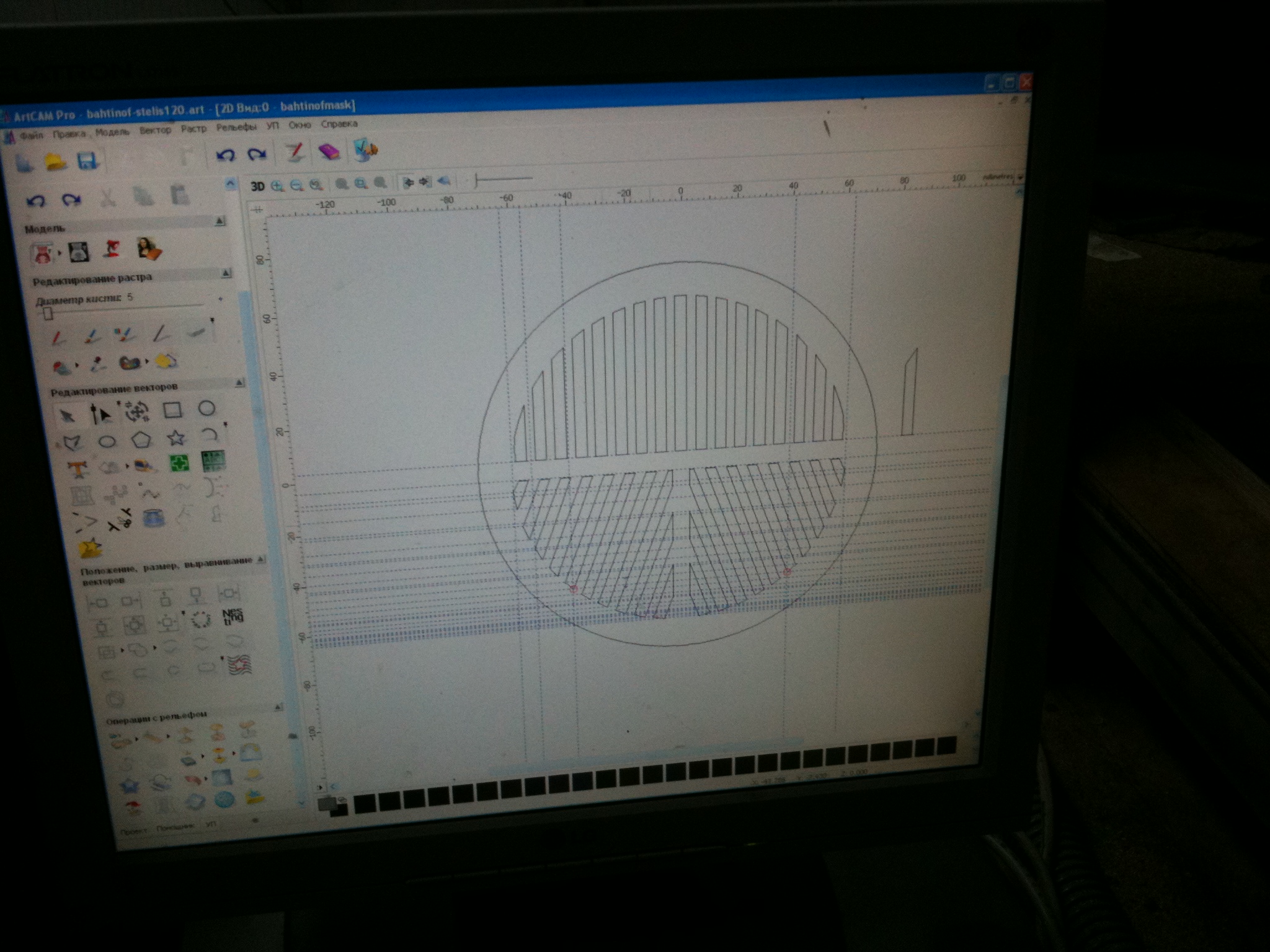1270x952 pixels.
Task: Click the red pencil notes icon in toolbar
Action: 295,152
